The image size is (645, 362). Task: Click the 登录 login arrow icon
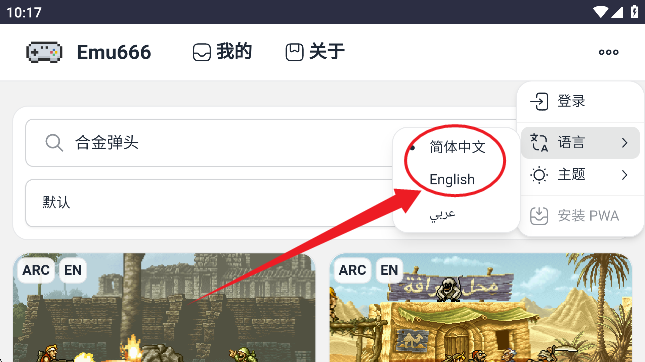click(x=539, y=101)
